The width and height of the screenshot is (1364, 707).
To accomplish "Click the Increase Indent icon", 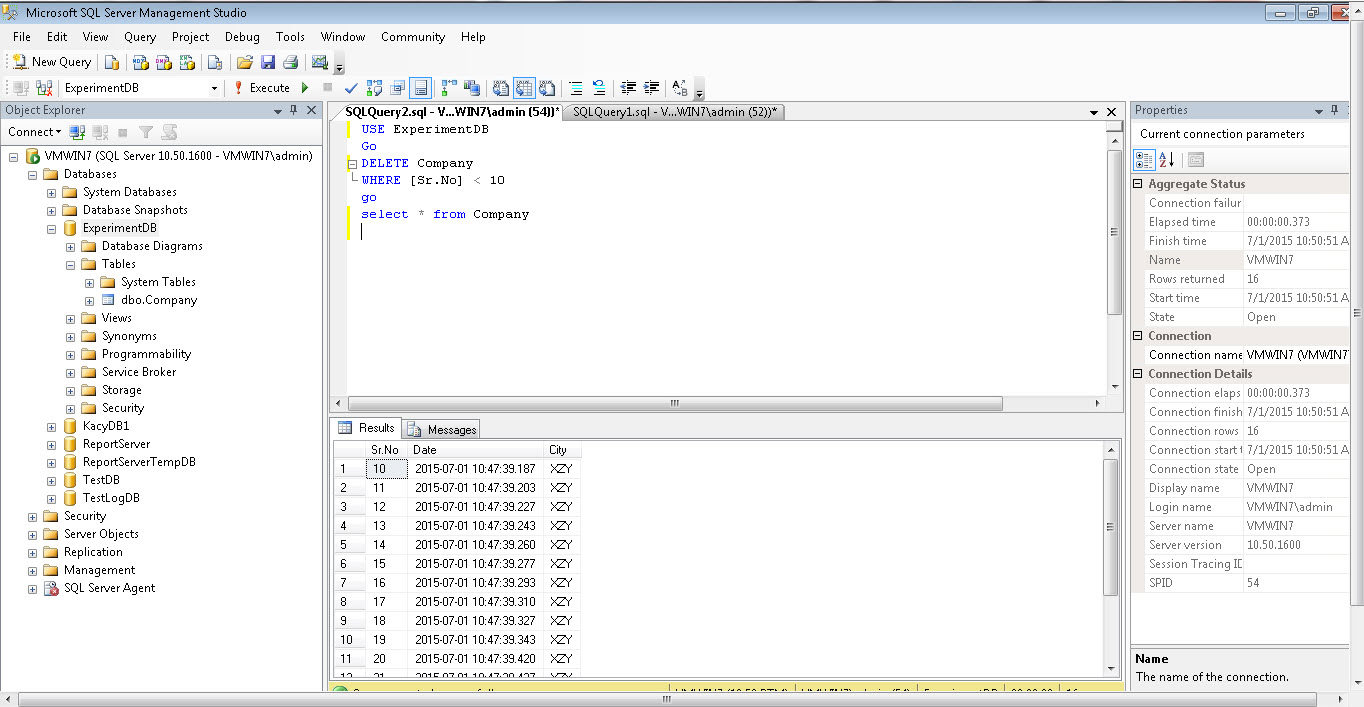I will (652, 88).
